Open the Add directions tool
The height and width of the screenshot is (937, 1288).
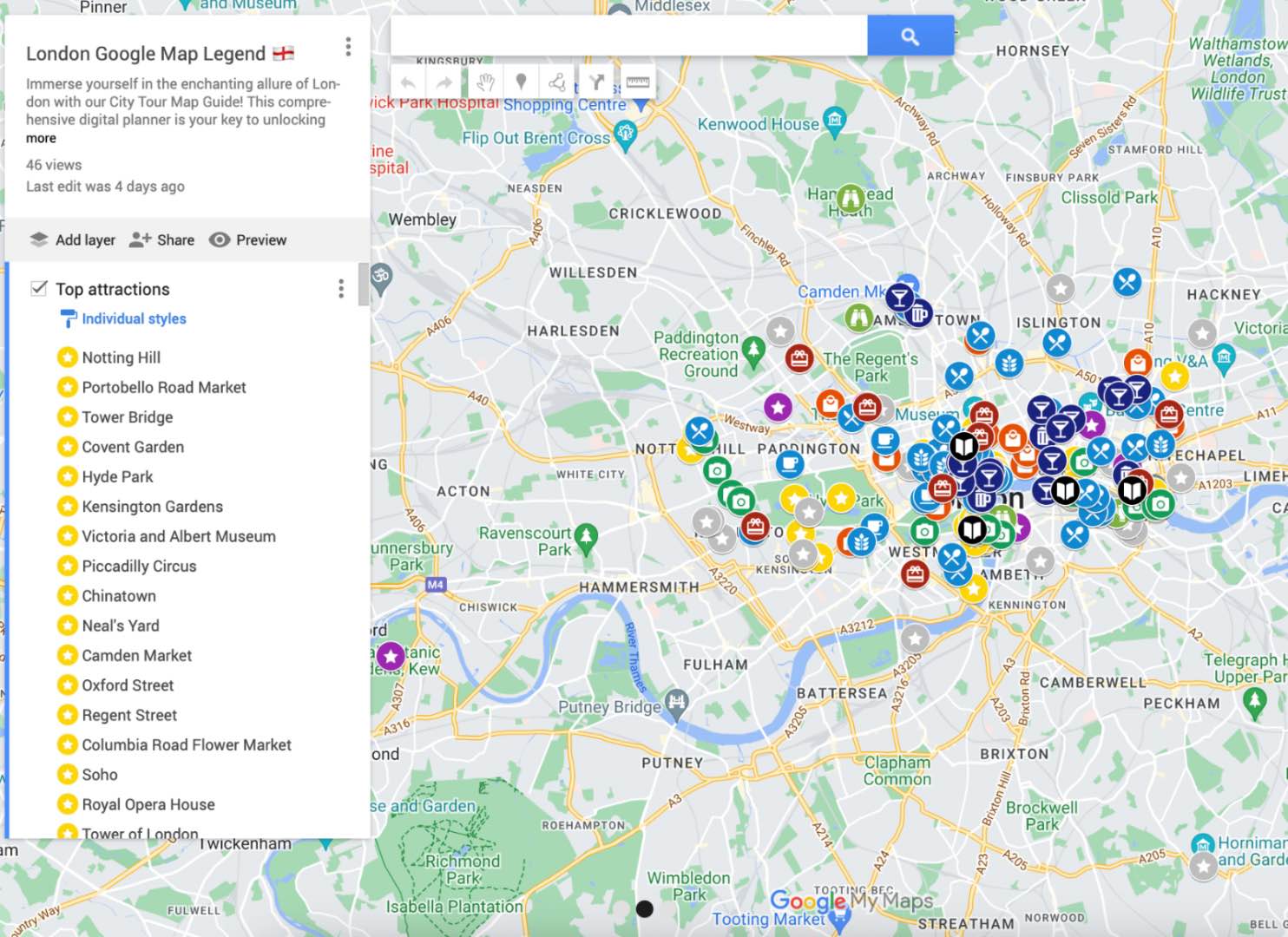pos(597,82)
